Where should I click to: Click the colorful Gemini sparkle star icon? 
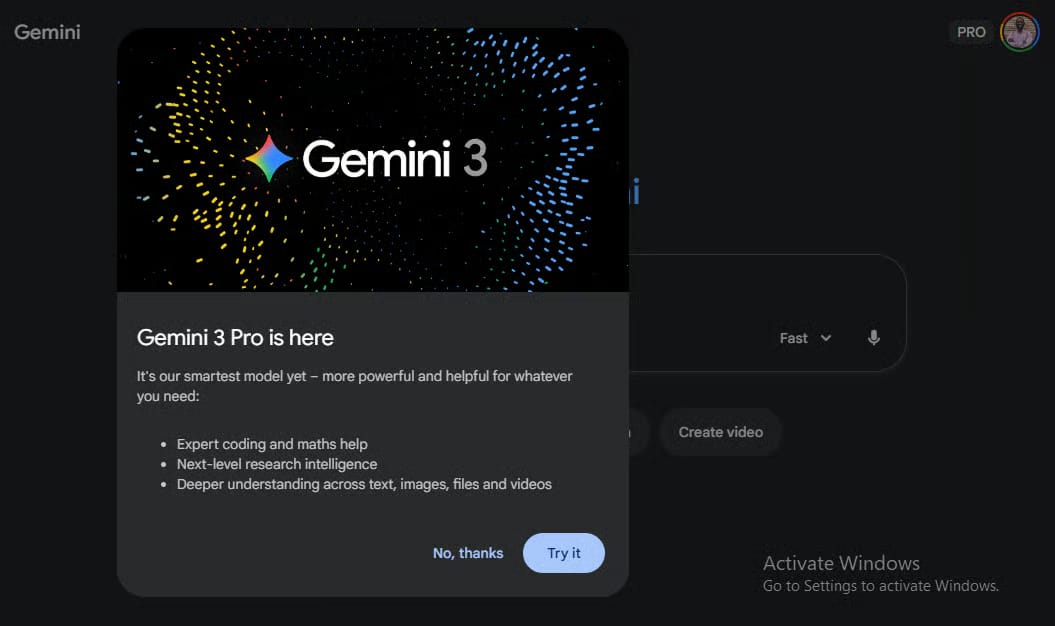(x=268, y=159)
